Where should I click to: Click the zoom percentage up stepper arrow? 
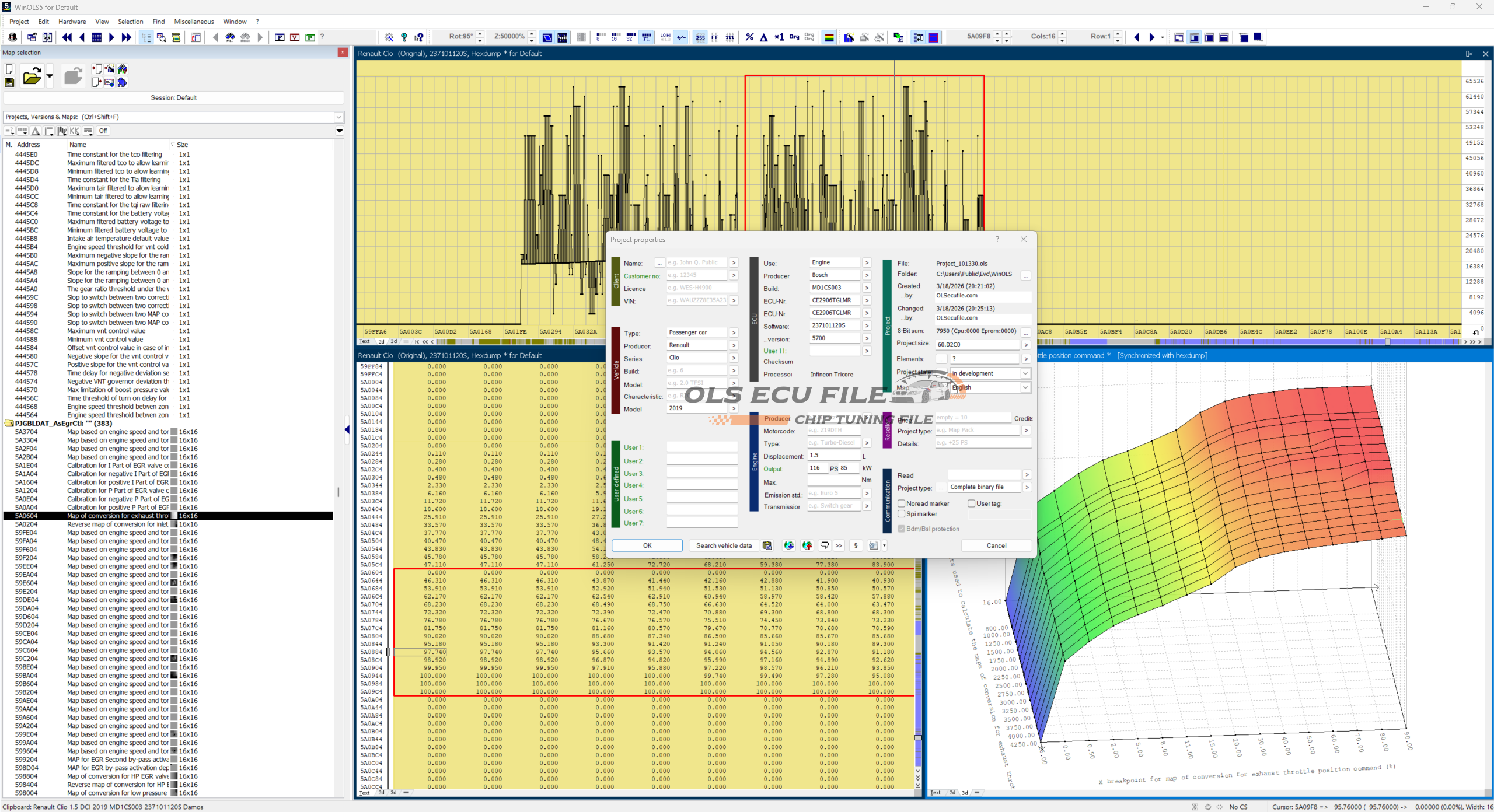(532, 34)
